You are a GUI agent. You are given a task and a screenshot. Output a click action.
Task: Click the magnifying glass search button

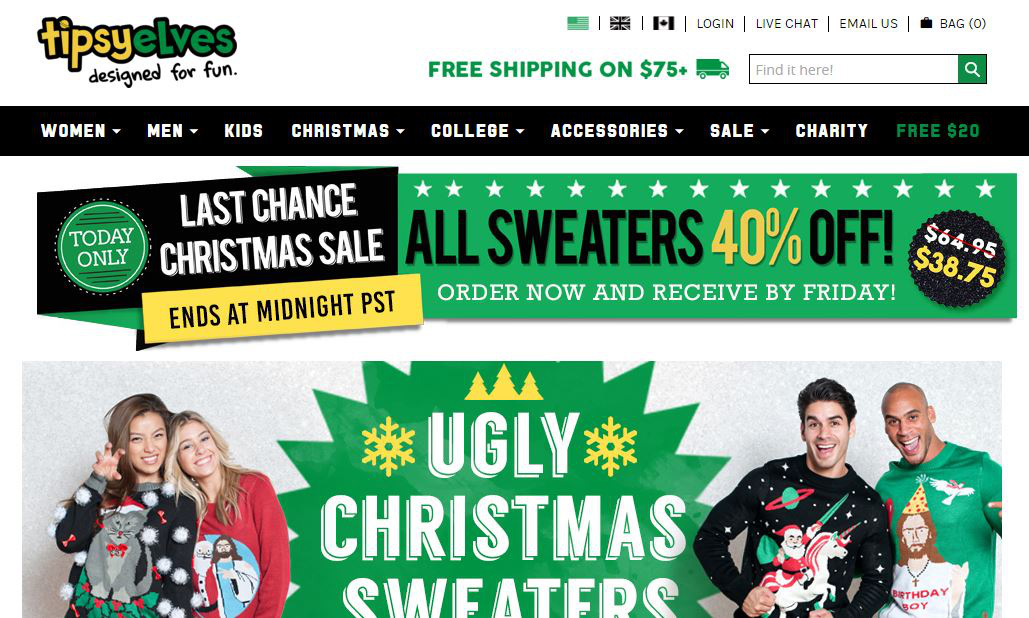pos(972,69)
